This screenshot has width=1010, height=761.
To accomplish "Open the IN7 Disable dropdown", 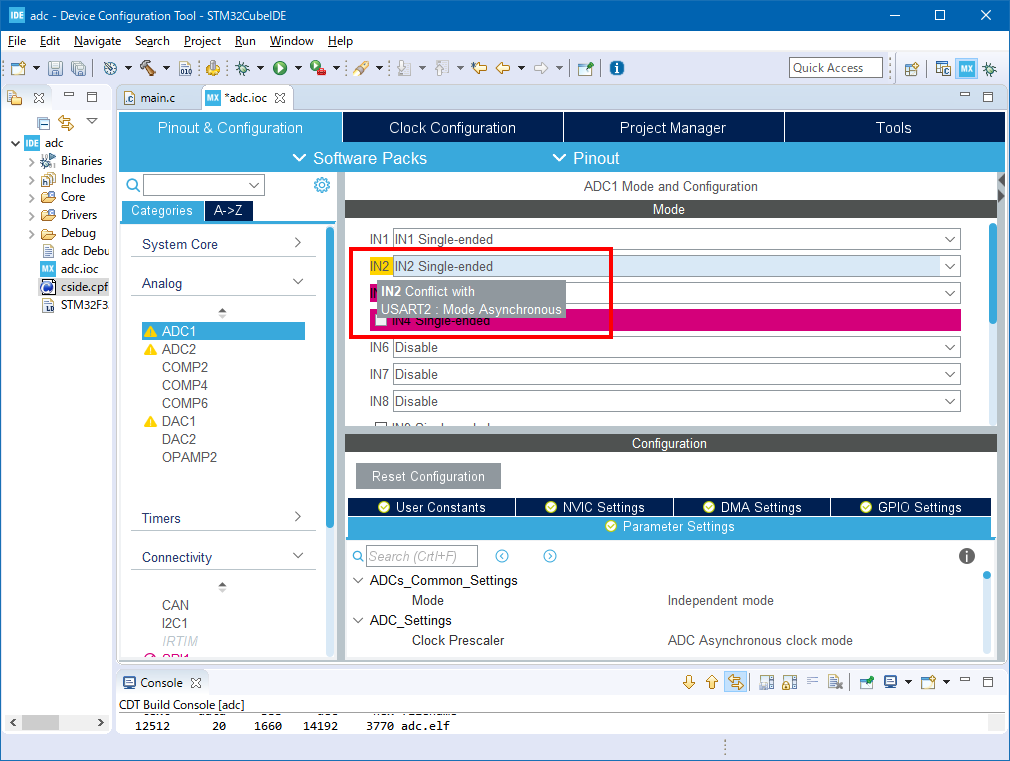I will pyautogui.click(x=950, y=374).
